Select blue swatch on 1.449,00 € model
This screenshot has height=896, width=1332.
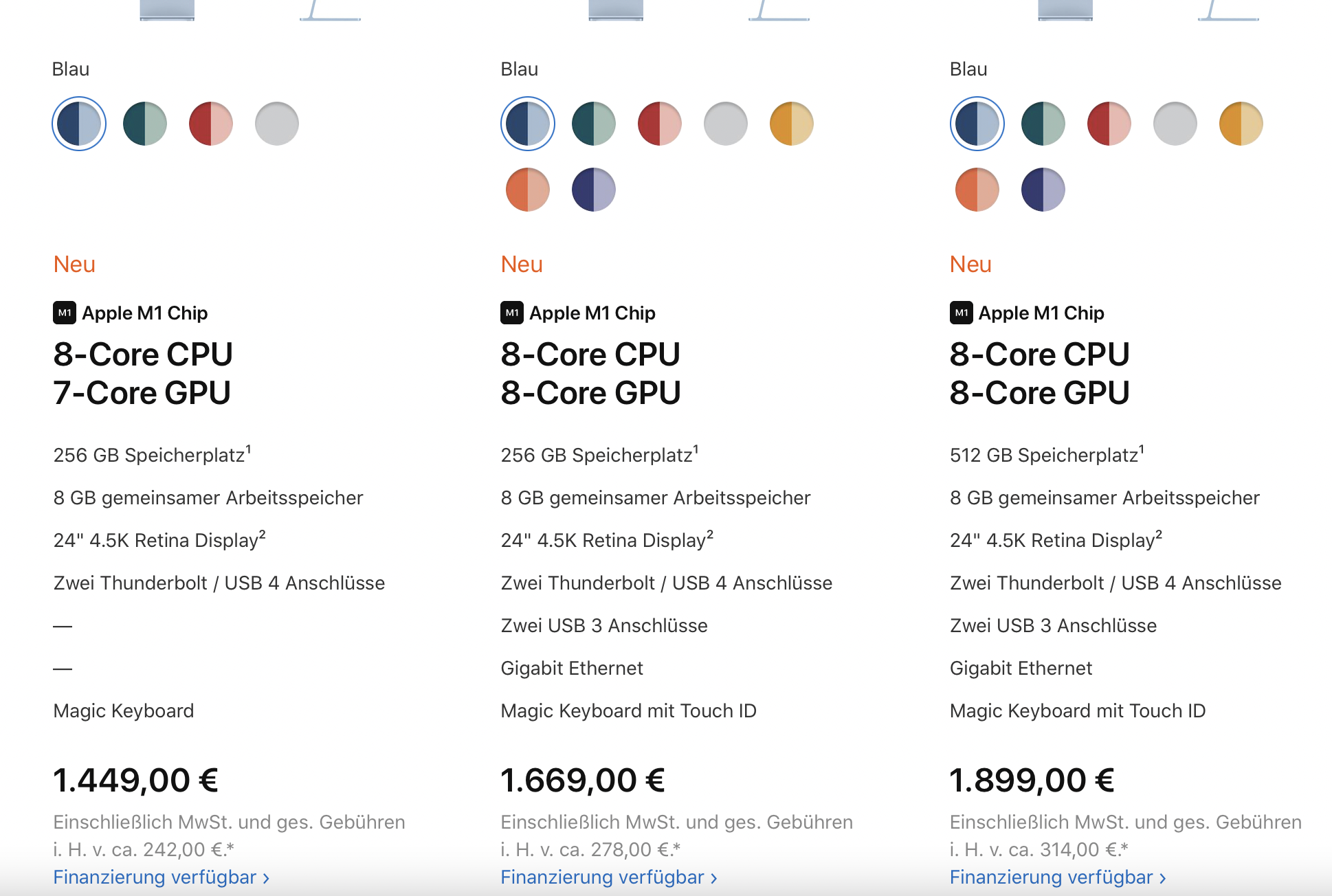click(x=79, y=124)
